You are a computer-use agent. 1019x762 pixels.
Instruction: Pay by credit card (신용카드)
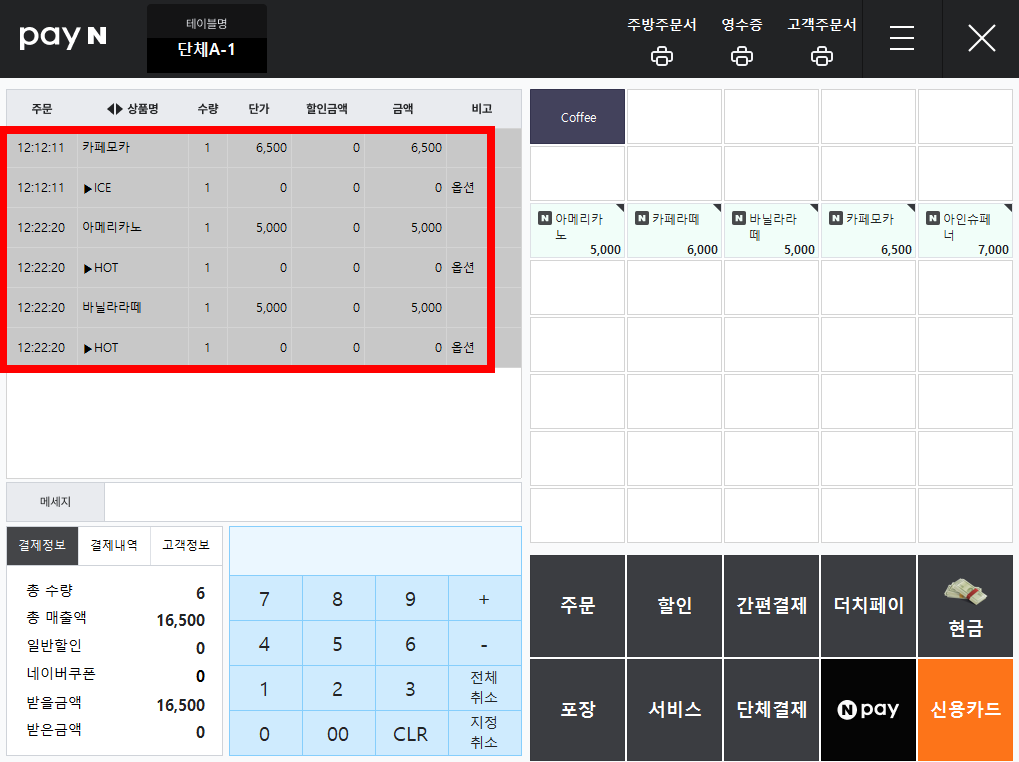point(965,709)
